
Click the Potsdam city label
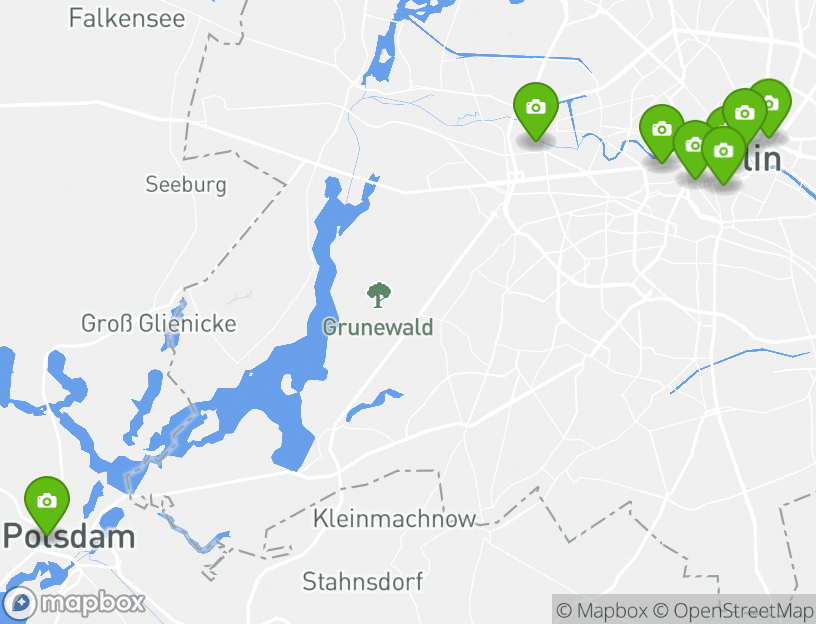69,536
